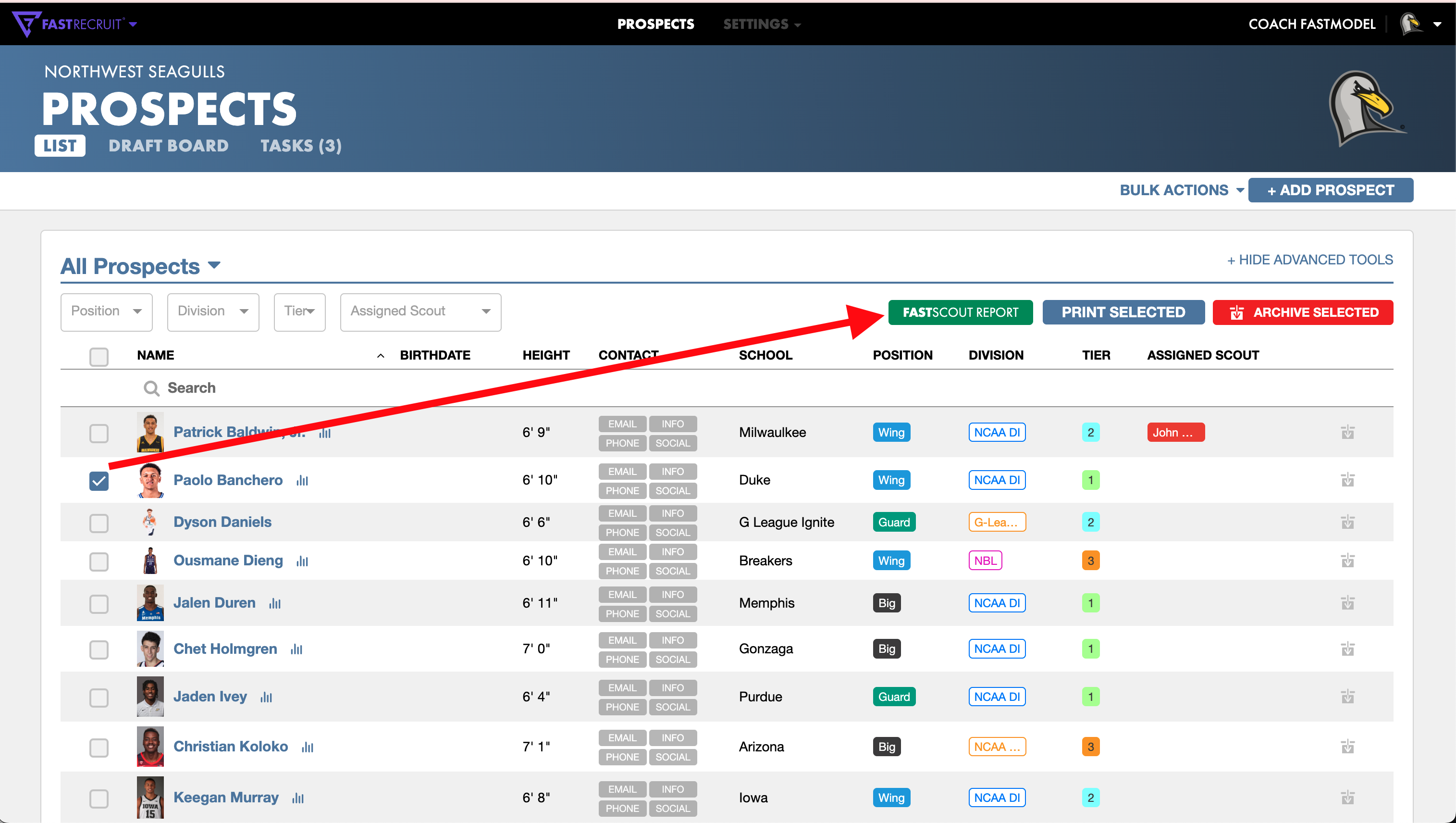Archive Jaden Ivey using row archive icon

point(1347,696)
